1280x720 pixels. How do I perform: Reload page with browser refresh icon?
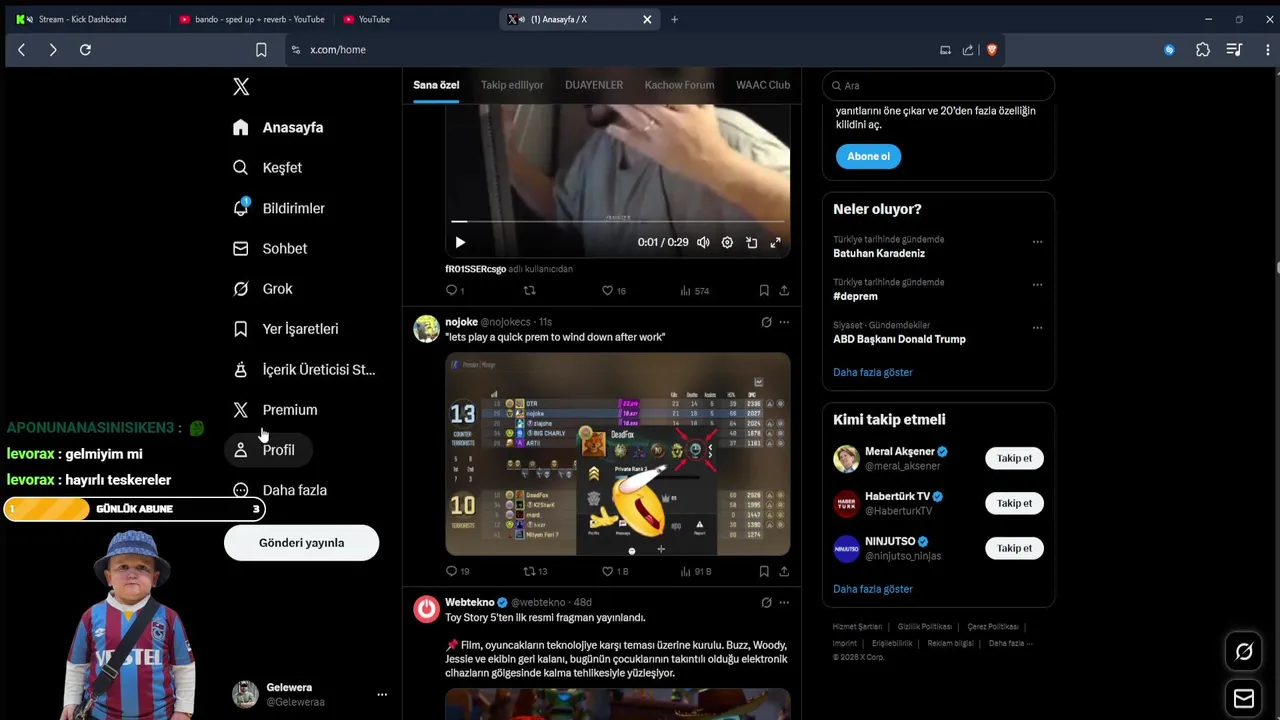(x=85, y=50)
